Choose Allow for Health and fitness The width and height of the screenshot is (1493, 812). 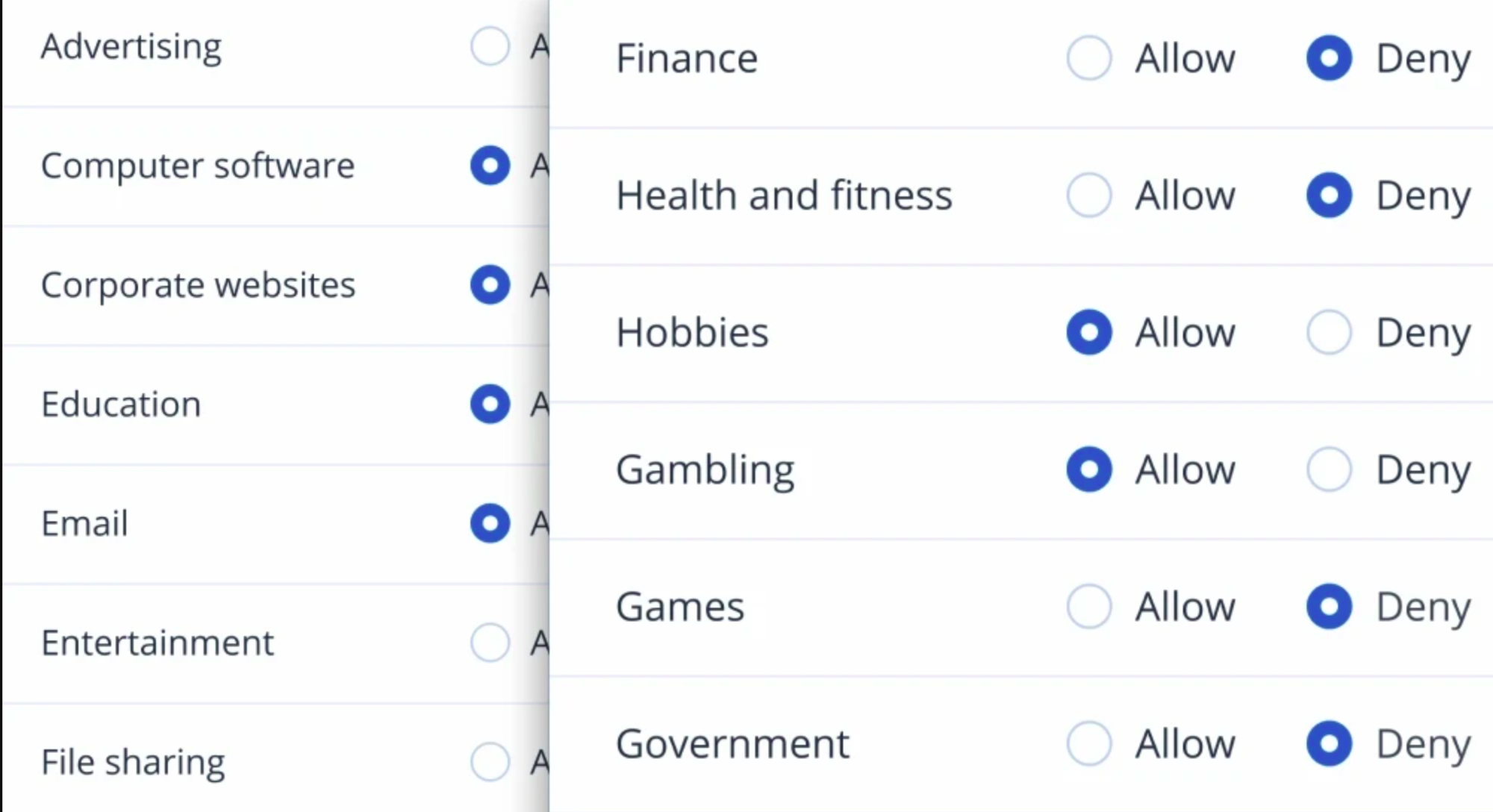point(1089,196)
